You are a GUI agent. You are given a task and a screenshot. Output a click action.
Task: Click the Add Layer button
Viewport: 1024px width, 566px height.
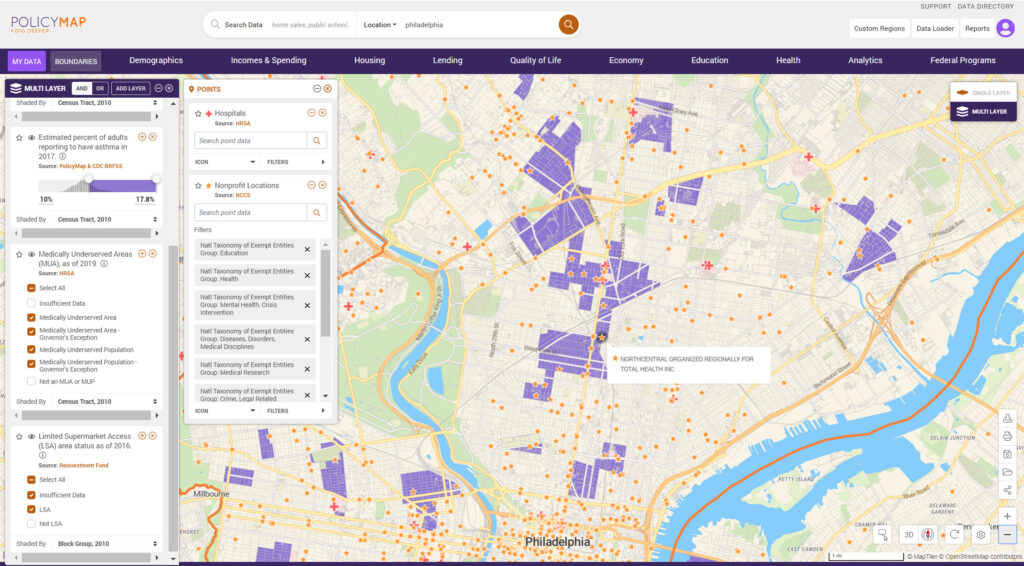pyautogui.click(x=131, y=89)
